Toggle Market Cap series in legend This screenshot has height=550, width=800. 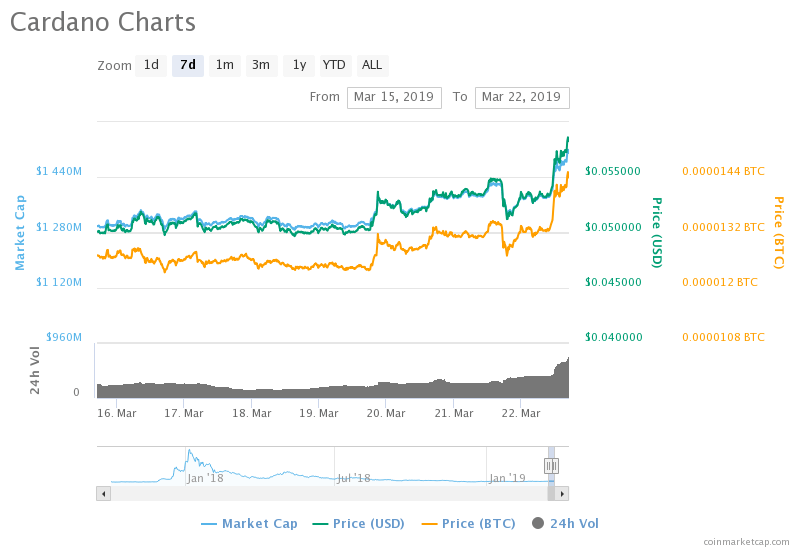coord(249,523)
